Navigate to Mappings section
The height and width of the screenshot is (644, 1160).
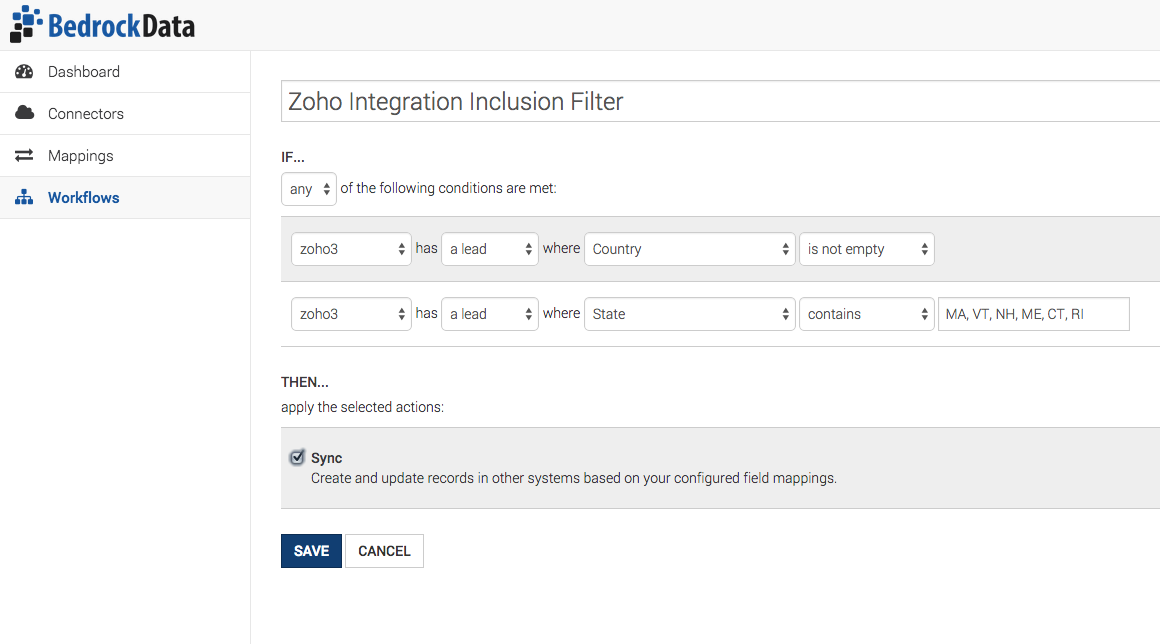click(81, 156)
